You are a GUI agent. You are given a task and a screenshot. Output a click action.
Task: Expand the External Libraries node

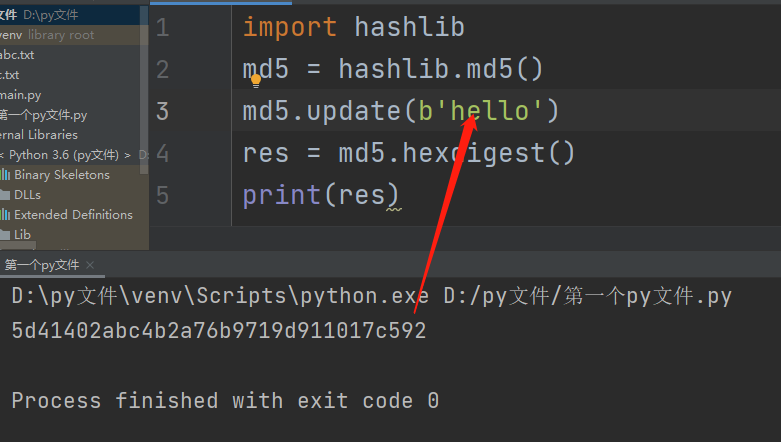pos(39,135)
